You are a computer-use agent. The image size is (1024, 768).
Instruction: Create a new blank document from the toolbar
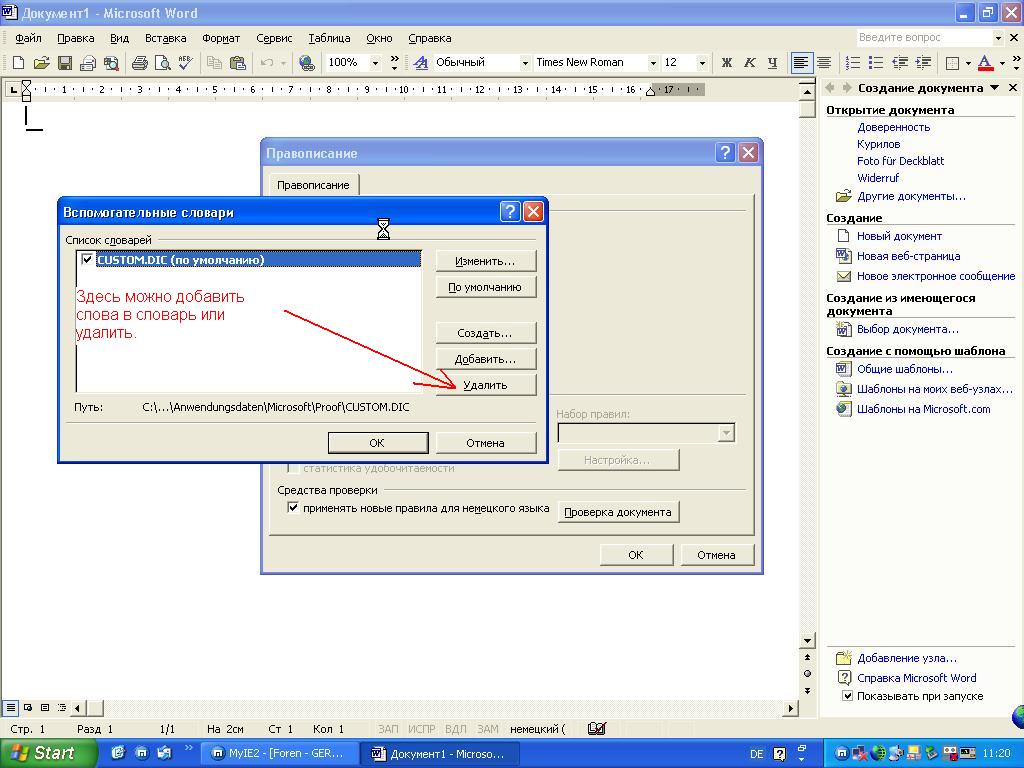click(x=18, y=63)
